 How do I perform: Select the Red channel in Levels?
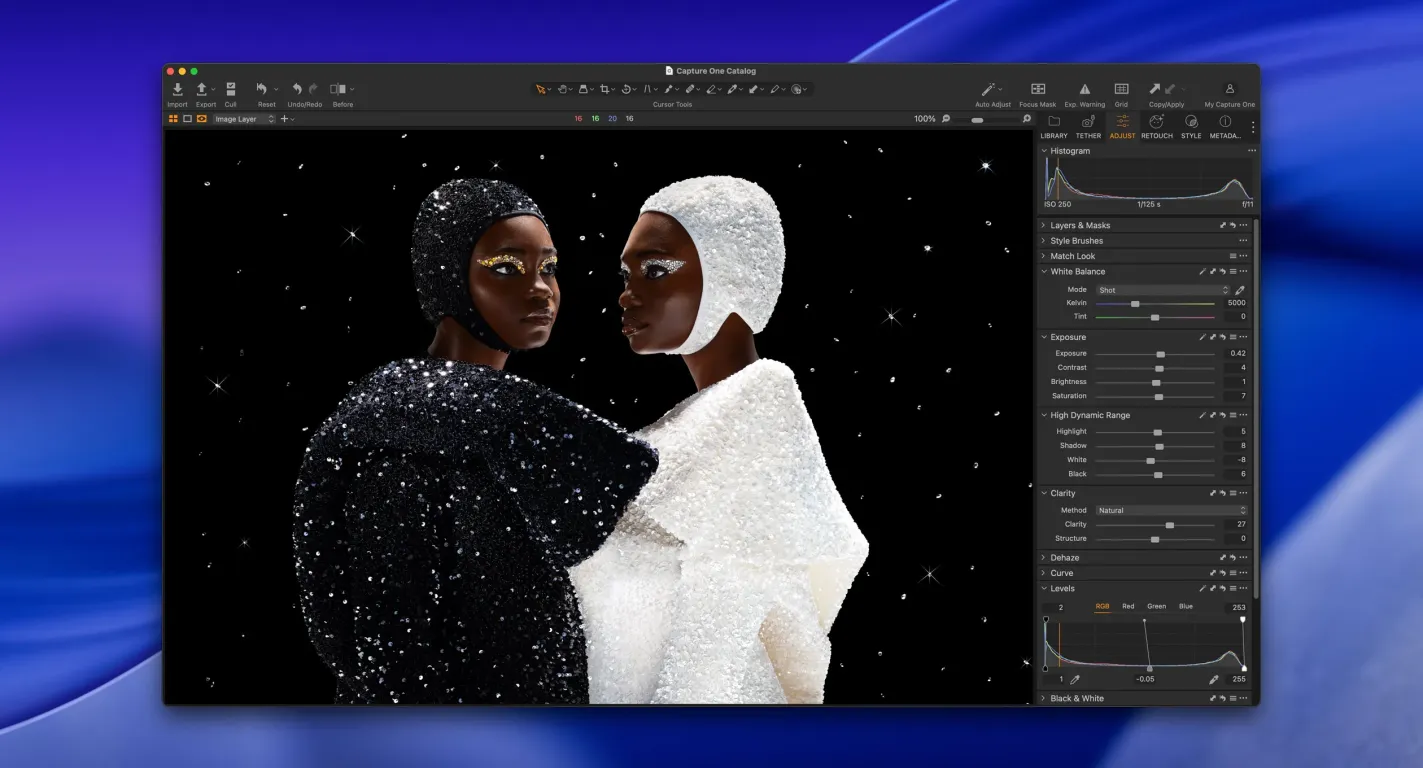point(1128,605)
